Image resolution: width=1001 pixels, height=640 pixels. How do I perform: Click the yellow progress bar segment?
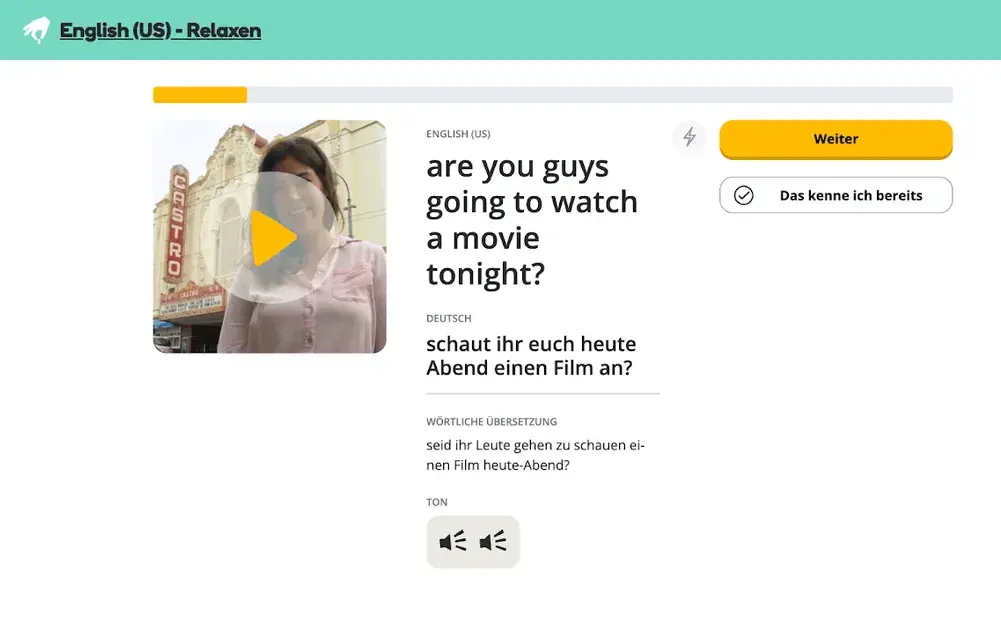click(200, 94)
